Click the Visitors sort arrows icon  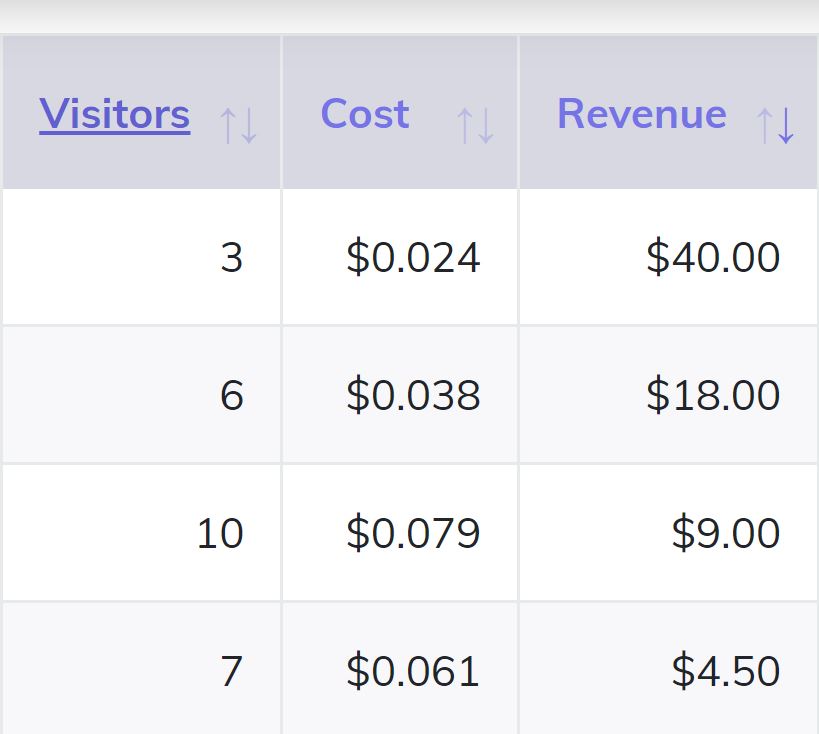point(238,125)
